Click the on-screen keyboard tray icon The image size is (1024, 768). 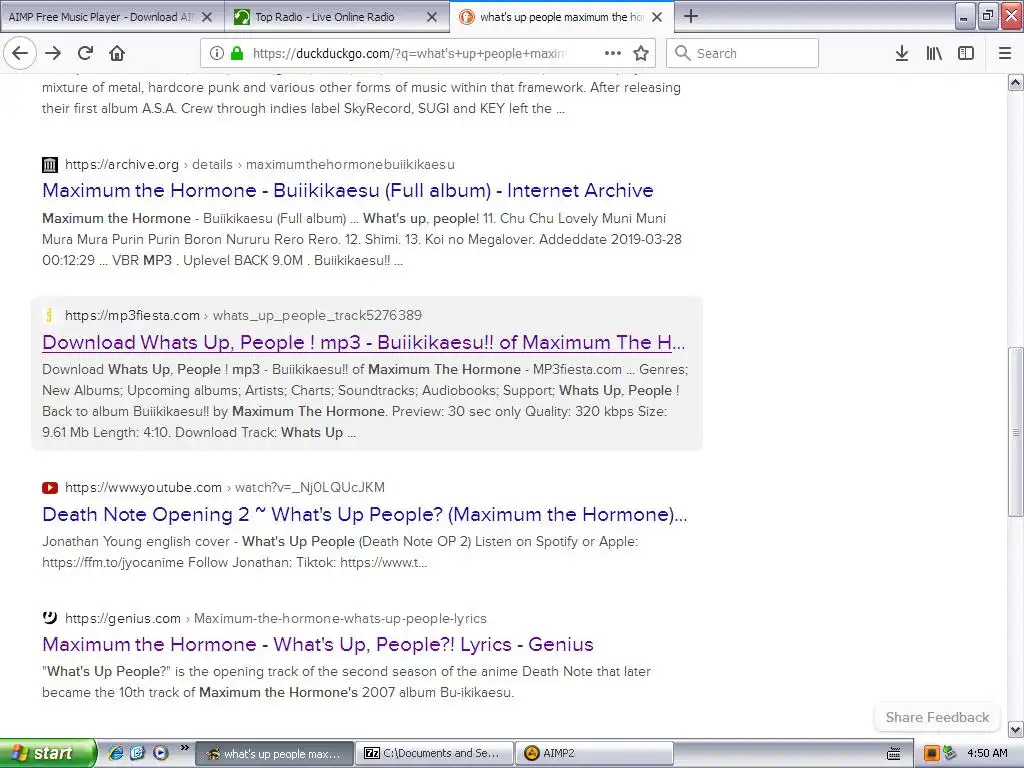[x=893, y=754]
